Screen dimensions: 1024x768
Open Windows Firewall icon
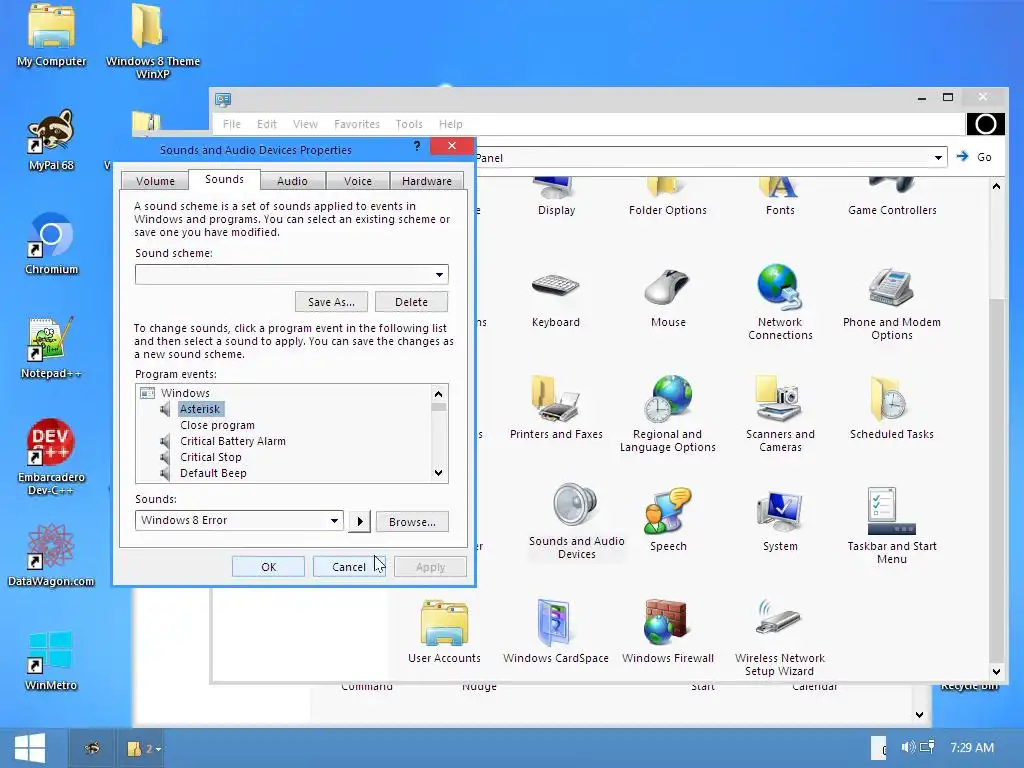pos(667,632)
